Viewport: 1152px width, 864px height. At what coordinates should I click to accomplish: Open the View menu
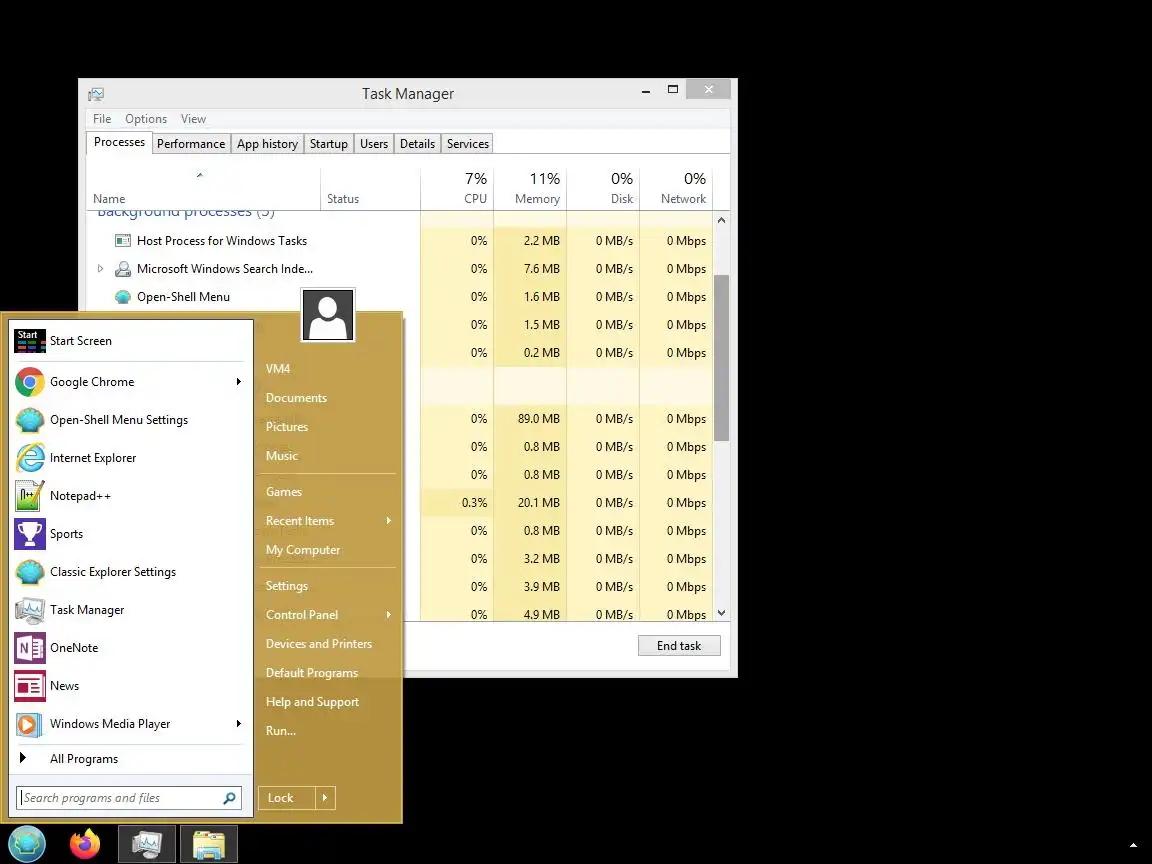pyautogui.click(x=193, y=119)
